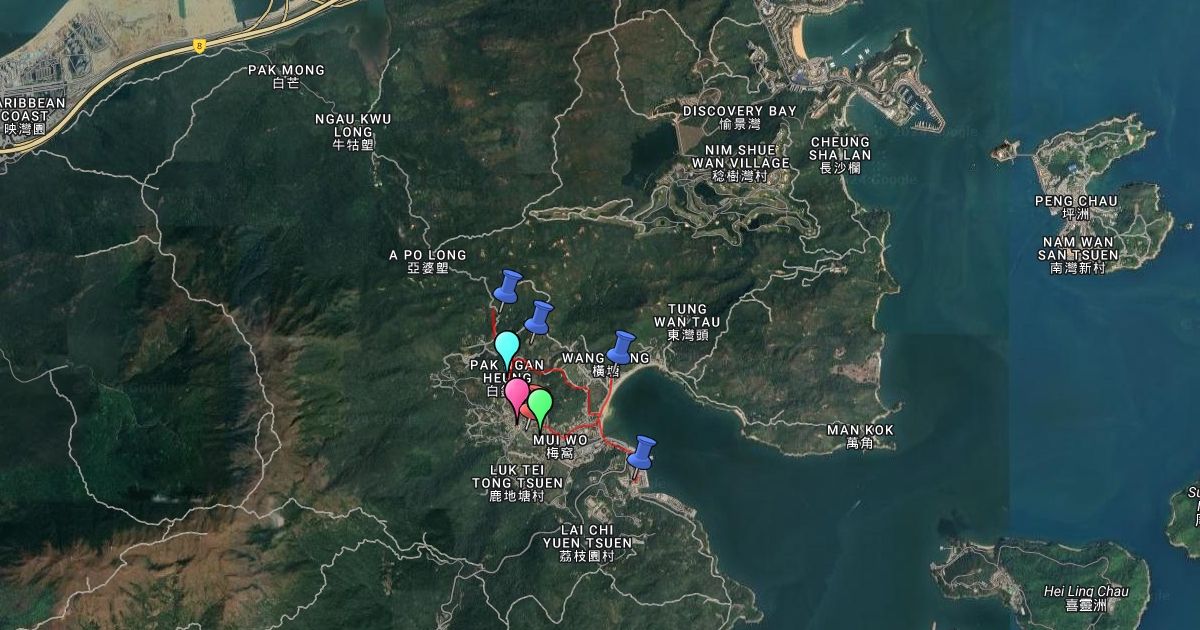Click the Tung Wan Tau label
Viewport: 1200px width, 630px height.
pyautogui.click(x=687, y=315)
